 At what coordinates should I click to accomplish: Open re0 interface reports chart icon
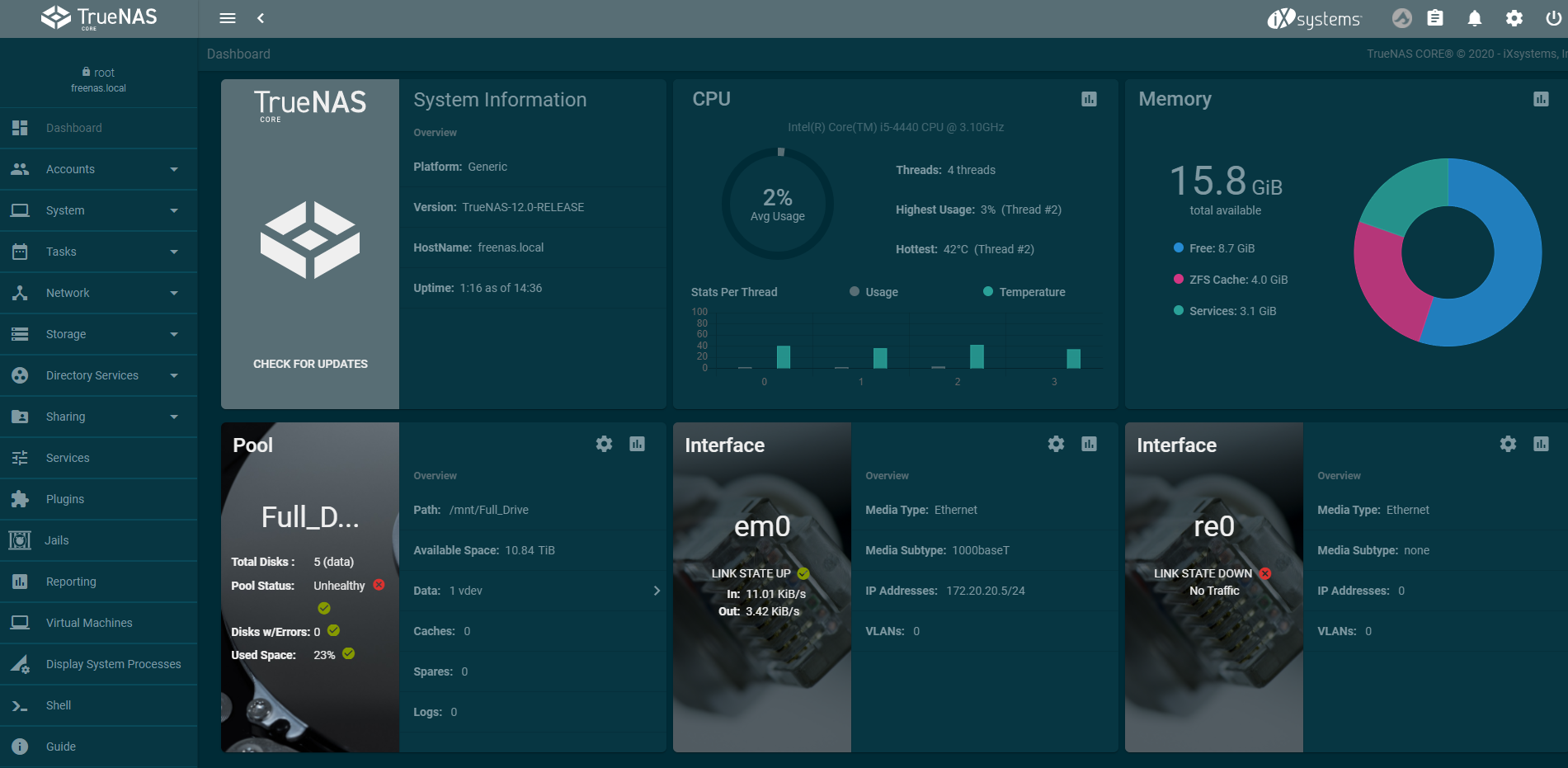coord(1541,444)
